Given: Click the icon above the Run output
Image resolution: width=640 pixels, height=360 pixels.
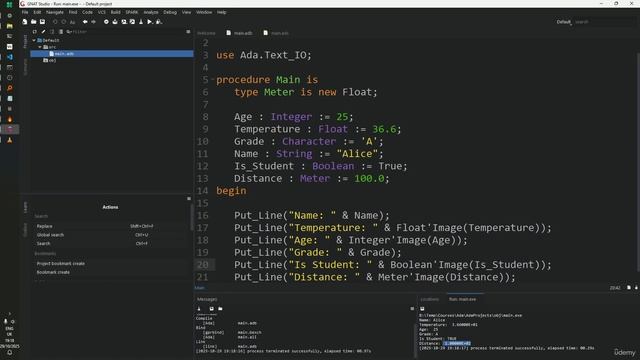Looking at the screenshot, I should click(x=422, y=309).
